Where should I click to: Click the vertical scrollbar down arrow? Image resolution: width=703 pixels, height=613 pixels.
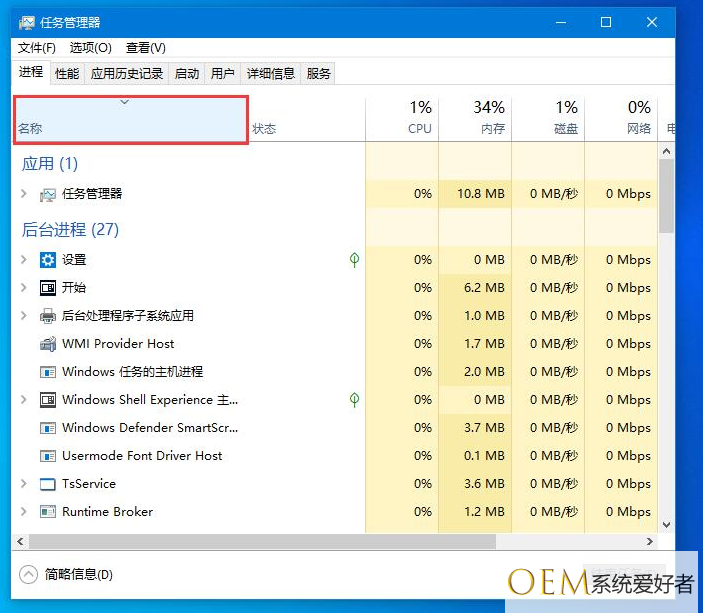pos(666,523)
